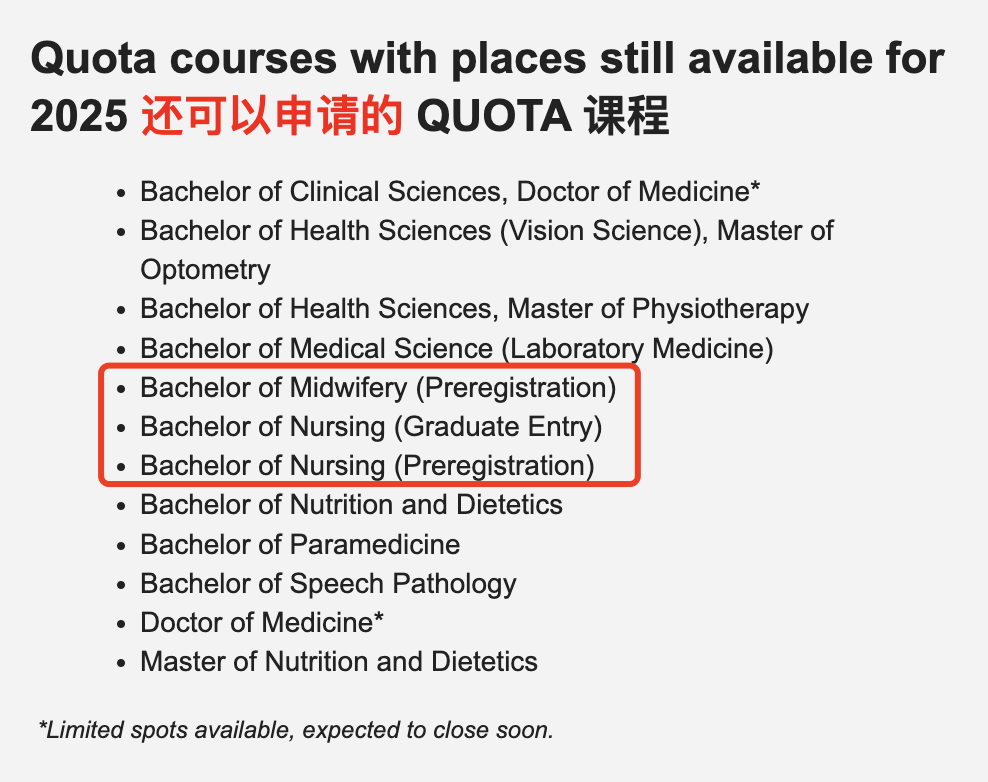
Task: Select Bachelor of Health Sciences (Vision Science) item
Action: (486, 250)
